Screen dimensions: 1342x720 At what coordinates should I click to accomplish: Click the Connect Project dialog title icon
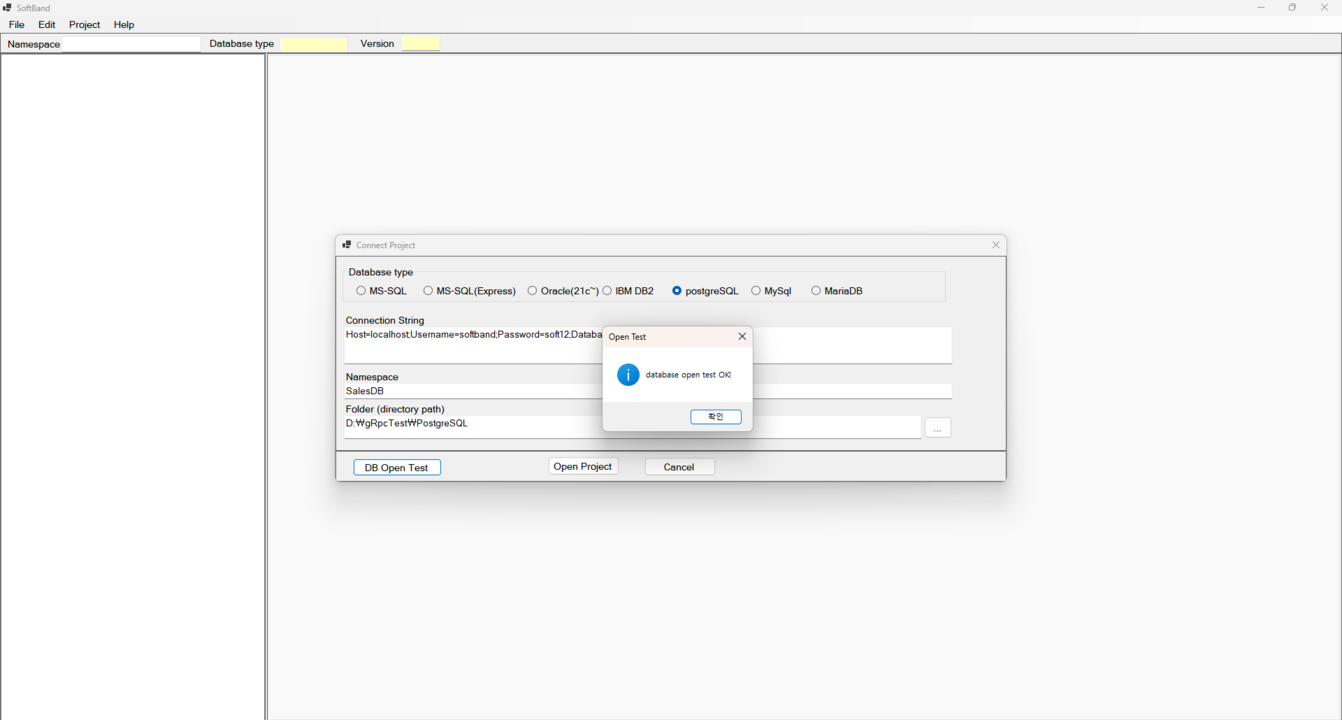[x=347, y=245]
